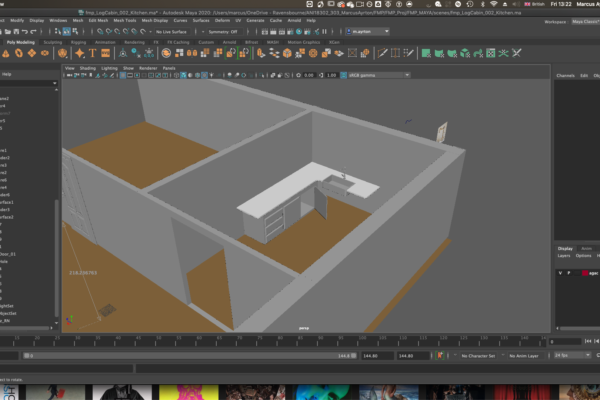Open the Channels menu in Channel Box
The width and height of the screenshot is (600, 400).
pyautogui.click(x=566, y=76)
